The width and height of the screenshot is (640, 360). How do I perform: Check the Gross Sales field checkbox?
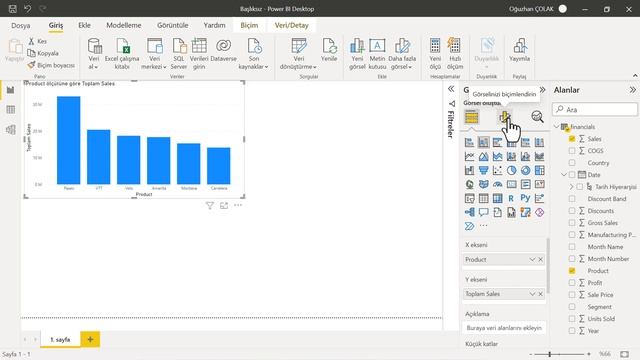point(572,223)
